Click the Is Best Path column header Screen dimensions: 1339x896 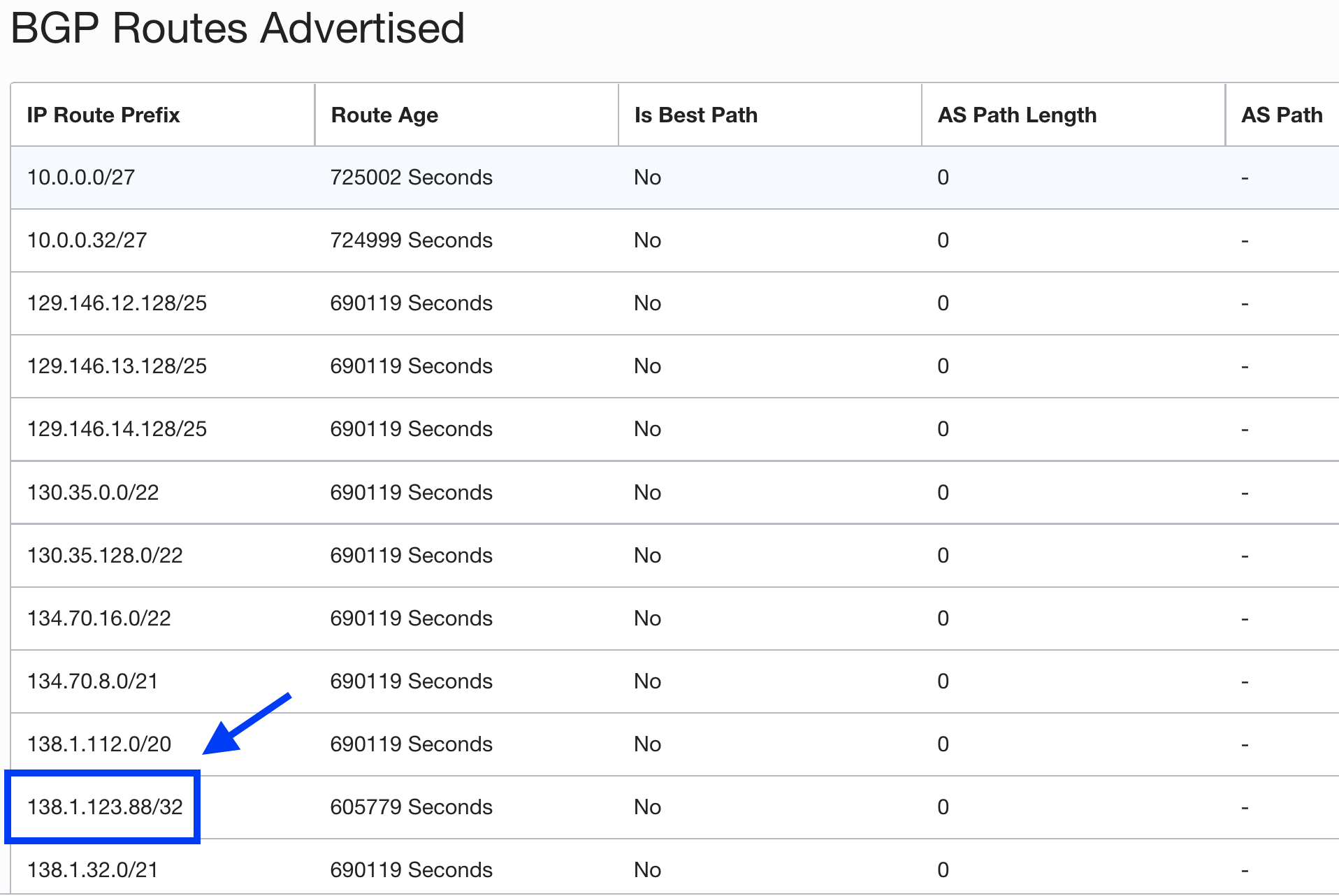(695, 115)
